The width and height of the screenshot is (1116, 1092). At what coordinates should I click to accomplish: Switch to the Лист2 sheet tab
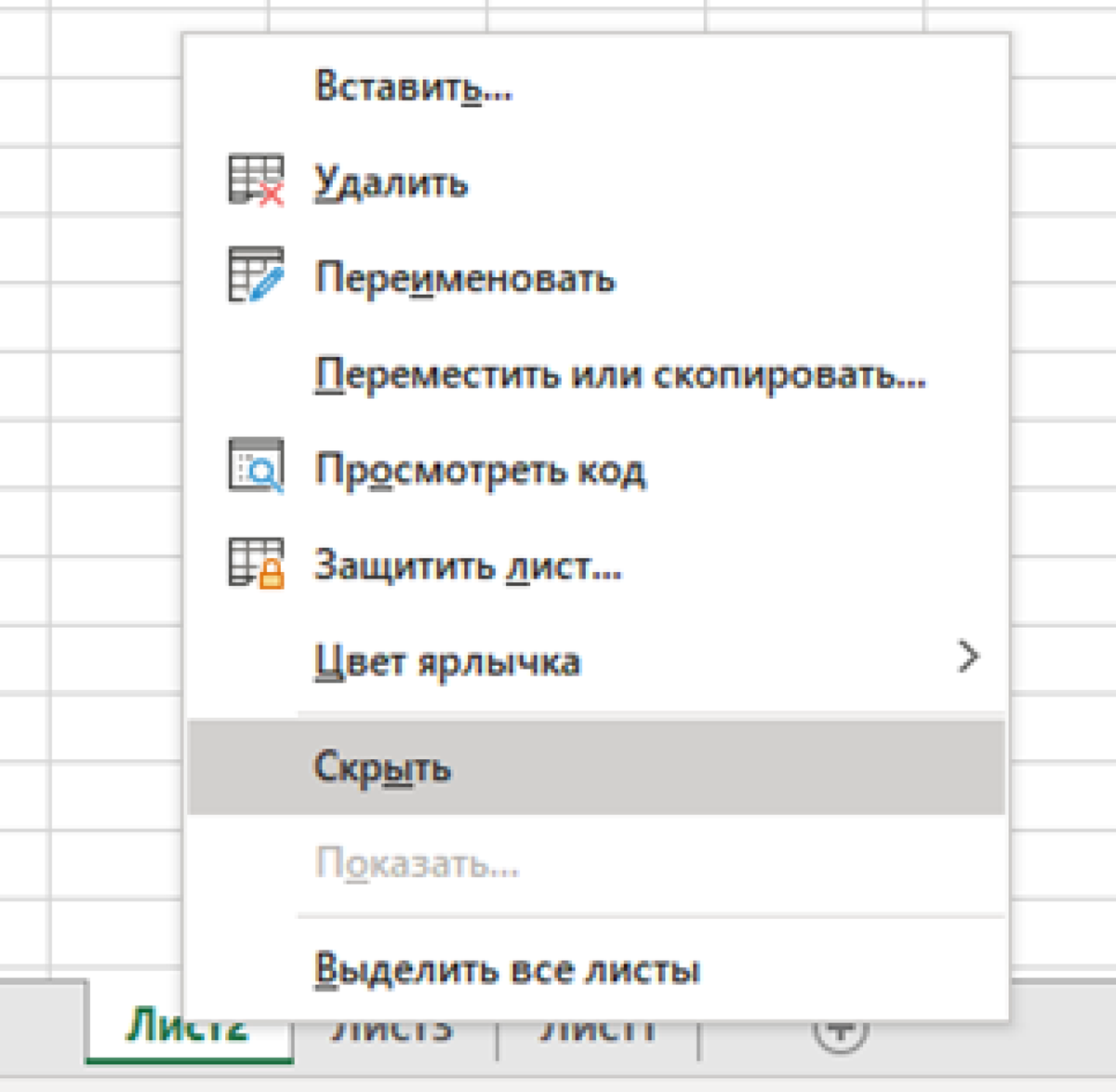coord(189,1027)
